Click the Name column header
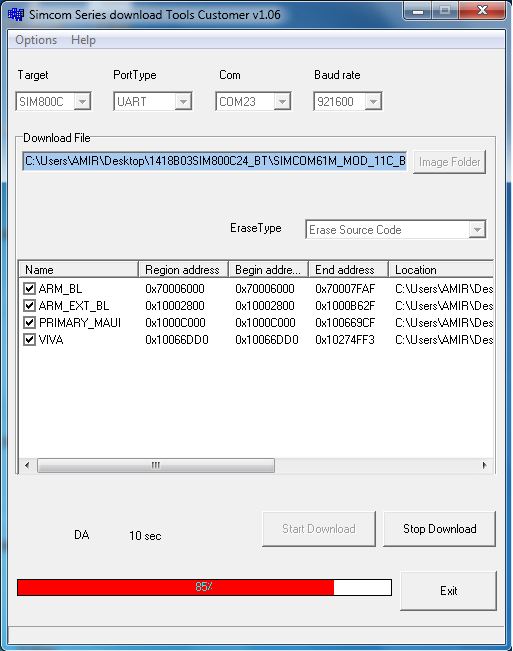Viewport: 513px width, 651px height. point(78,270)
